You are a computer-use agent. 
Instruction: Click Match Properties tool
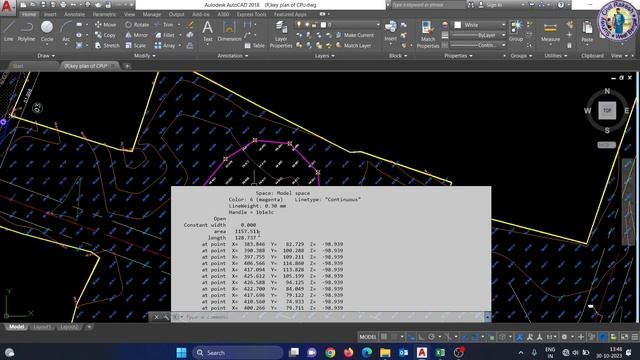point(428,35)
